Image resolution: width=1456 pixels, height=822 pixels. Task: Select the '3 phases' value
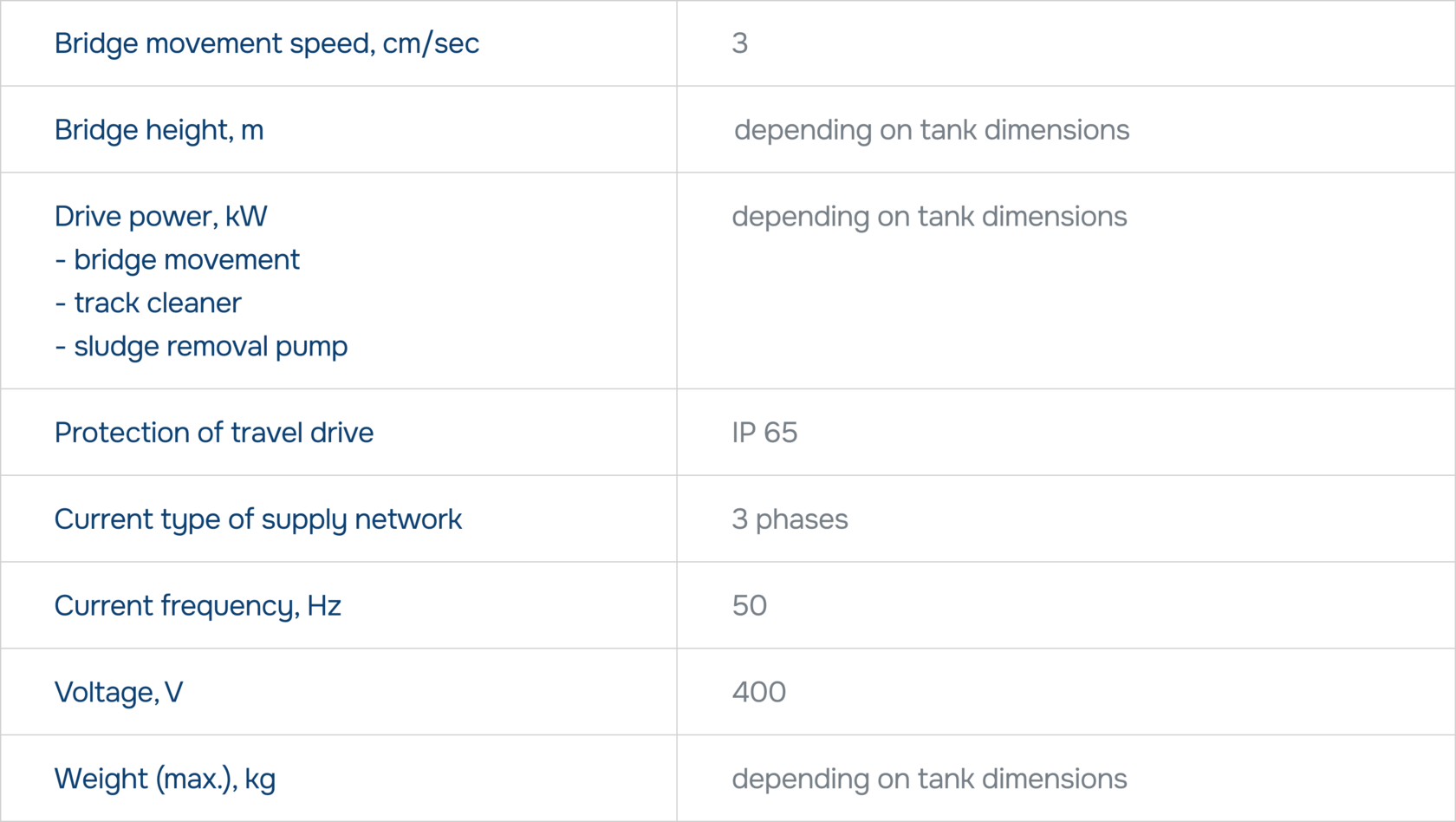790,519
